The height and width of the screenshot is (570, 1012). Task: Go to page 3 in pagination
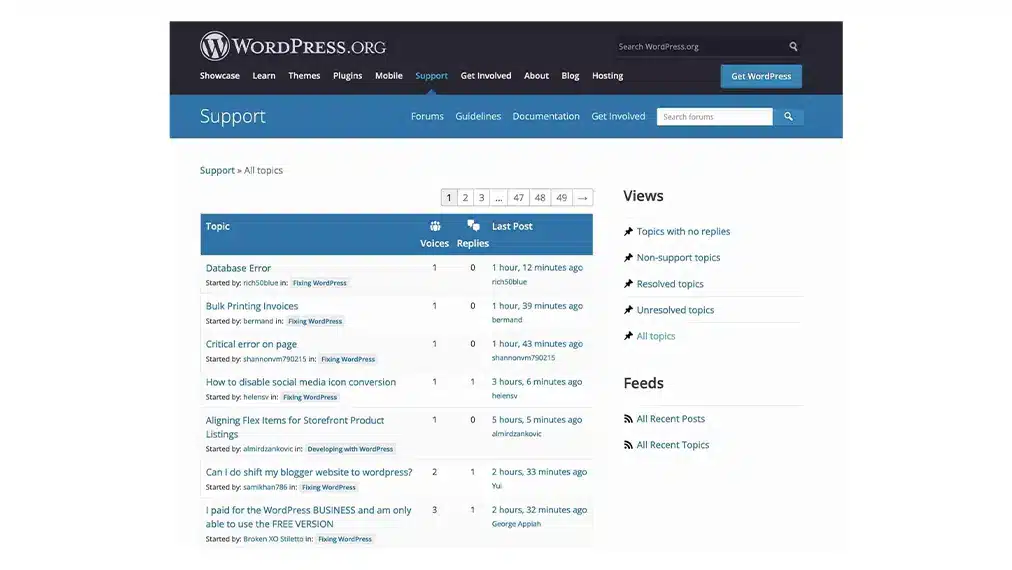[x=481, y=198]
